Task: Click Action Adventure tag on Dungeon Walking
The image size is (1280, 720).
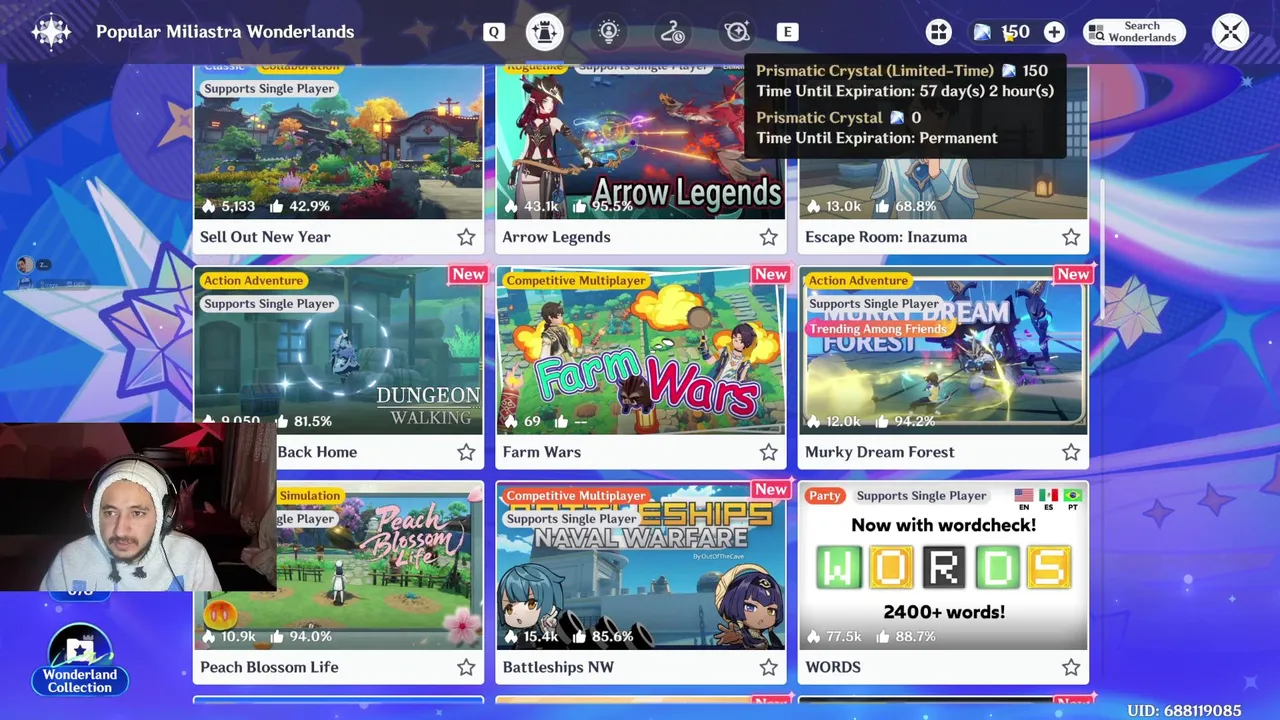Action: tap(253, 281)
